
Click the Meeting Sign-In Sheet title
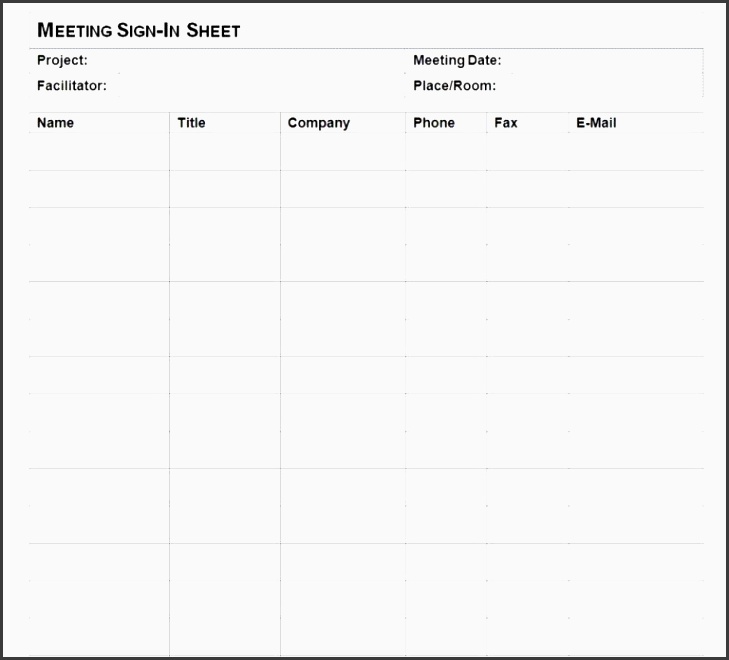coord(138,30)
